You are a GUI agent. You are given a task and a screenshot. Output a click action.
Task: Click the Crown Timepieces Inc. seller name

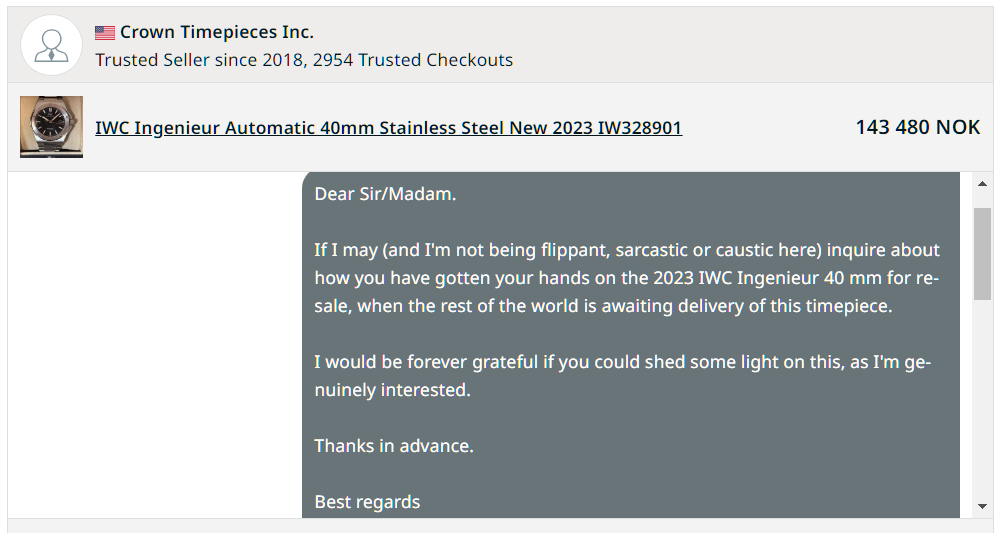coord(216,33)
